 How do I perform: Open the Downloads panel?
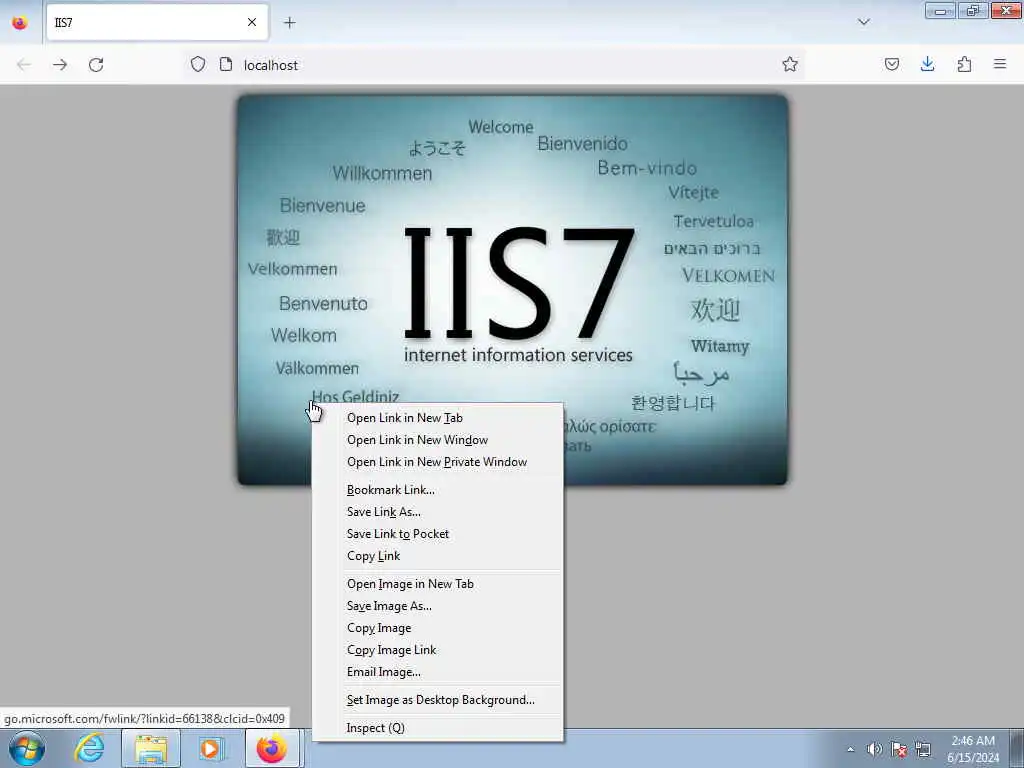coord(927,64)
